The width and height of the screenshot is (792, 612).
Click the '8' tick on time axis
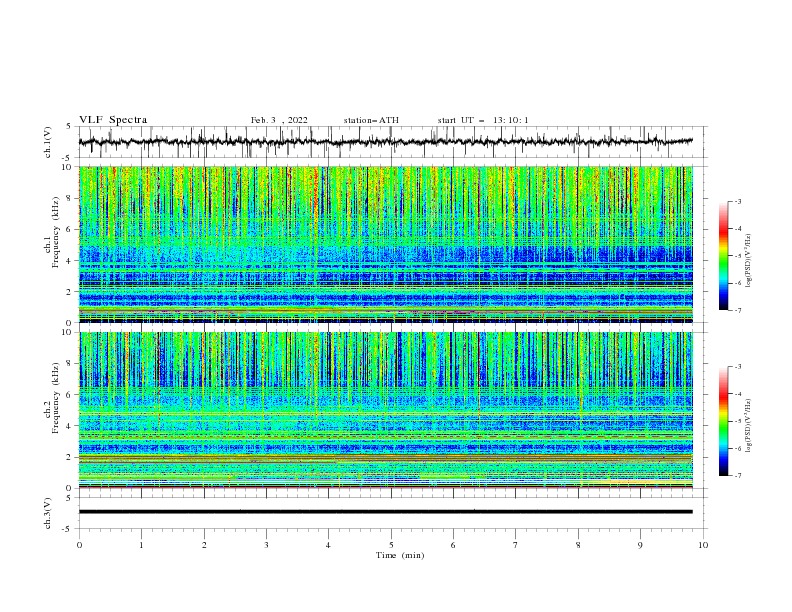578,545
